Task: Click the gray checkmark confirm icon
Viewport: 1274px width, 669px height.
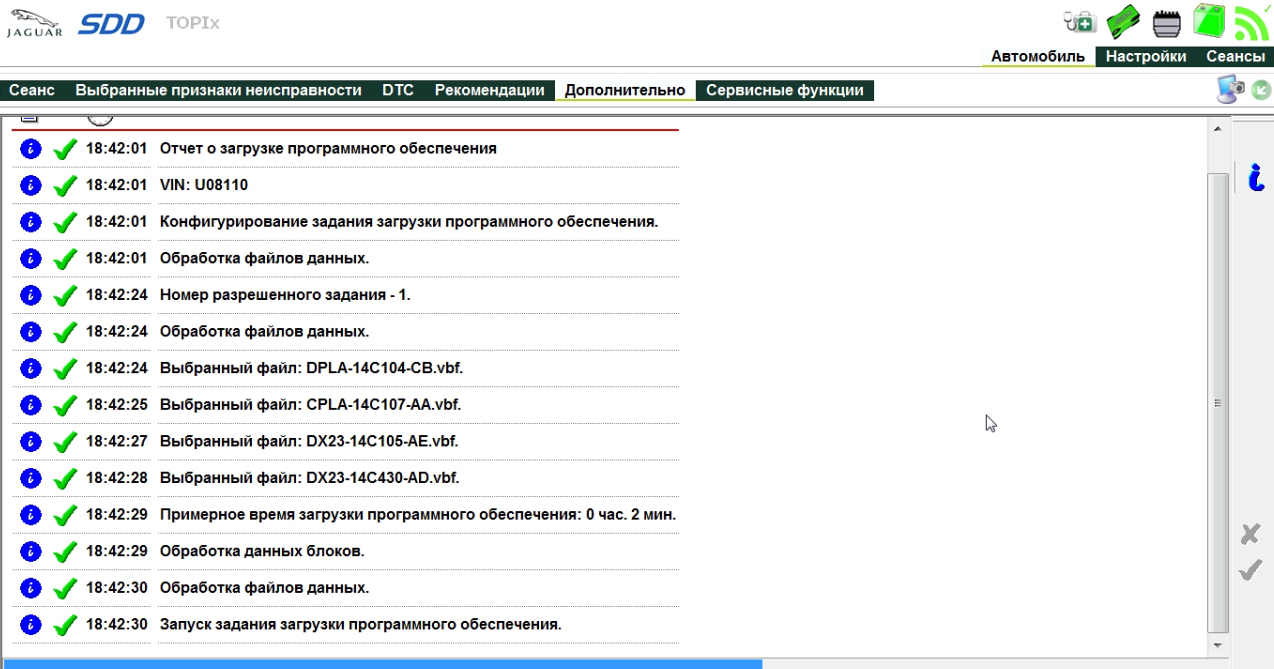Action: (1250, 570)
